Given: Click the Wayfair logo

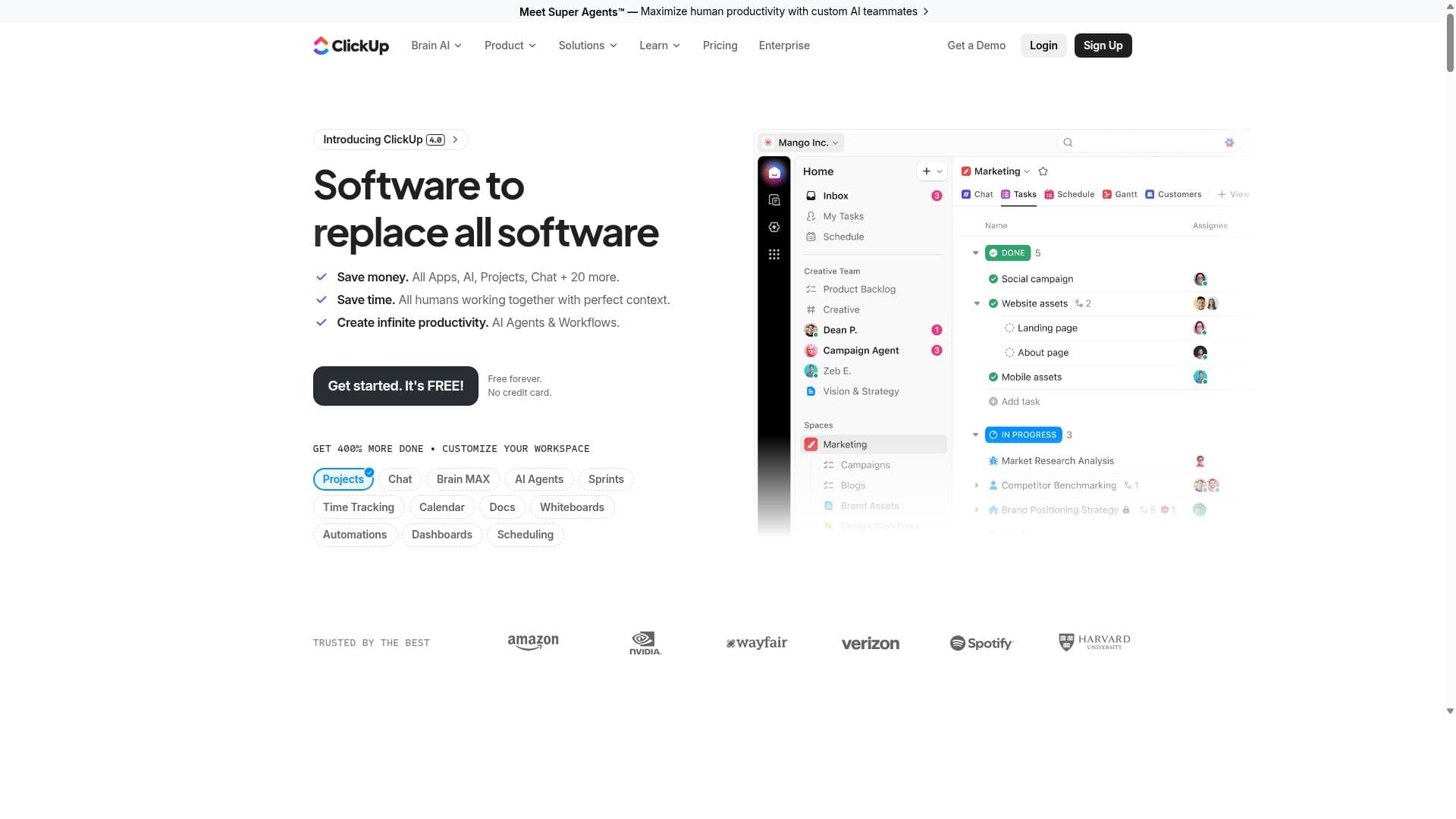Looking at the screenshot, I should click(757, 643).
